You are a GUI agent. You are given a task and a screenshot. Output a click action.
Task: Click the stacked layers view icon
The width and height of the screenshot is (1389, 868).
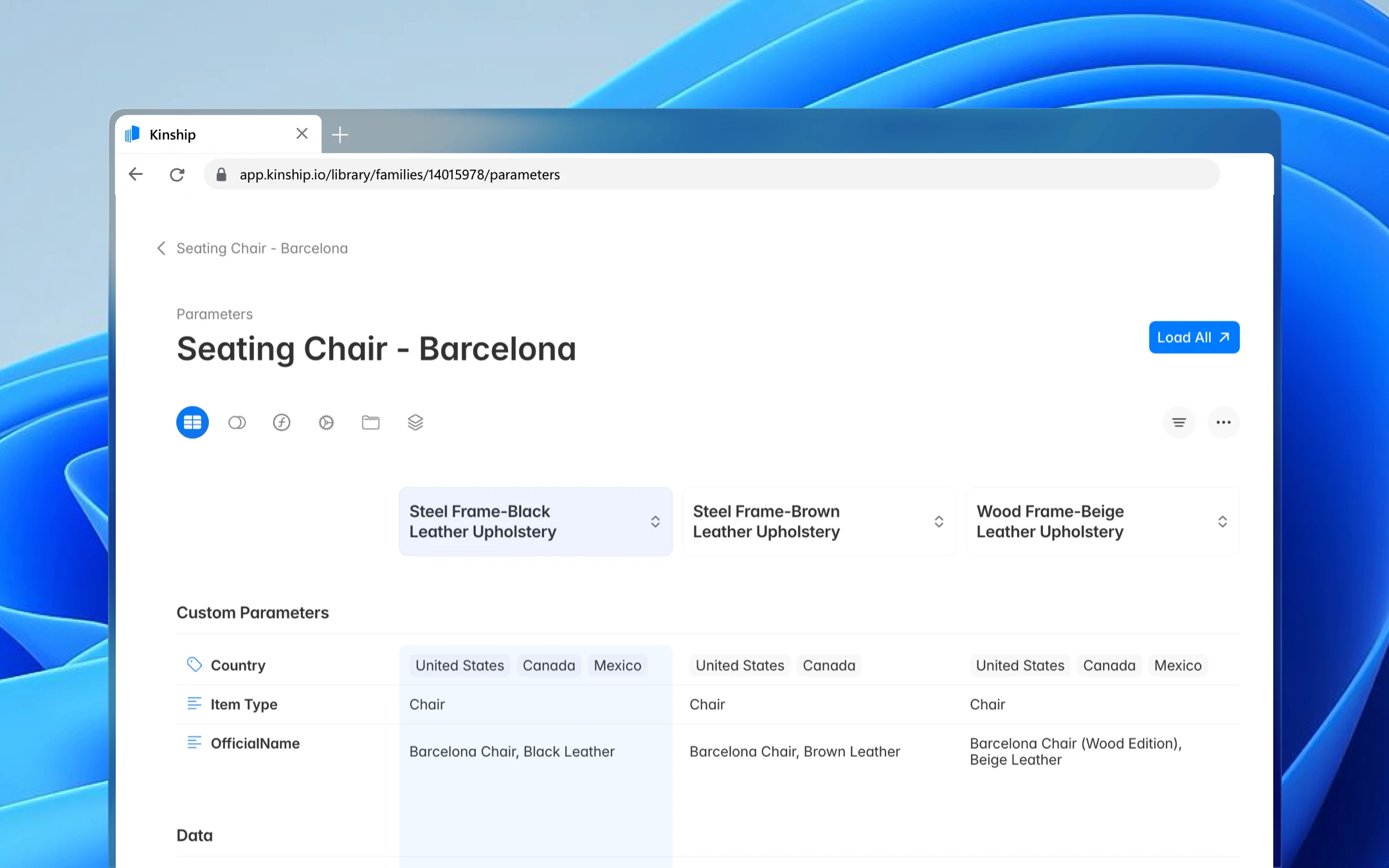click(x=415, y=422)
